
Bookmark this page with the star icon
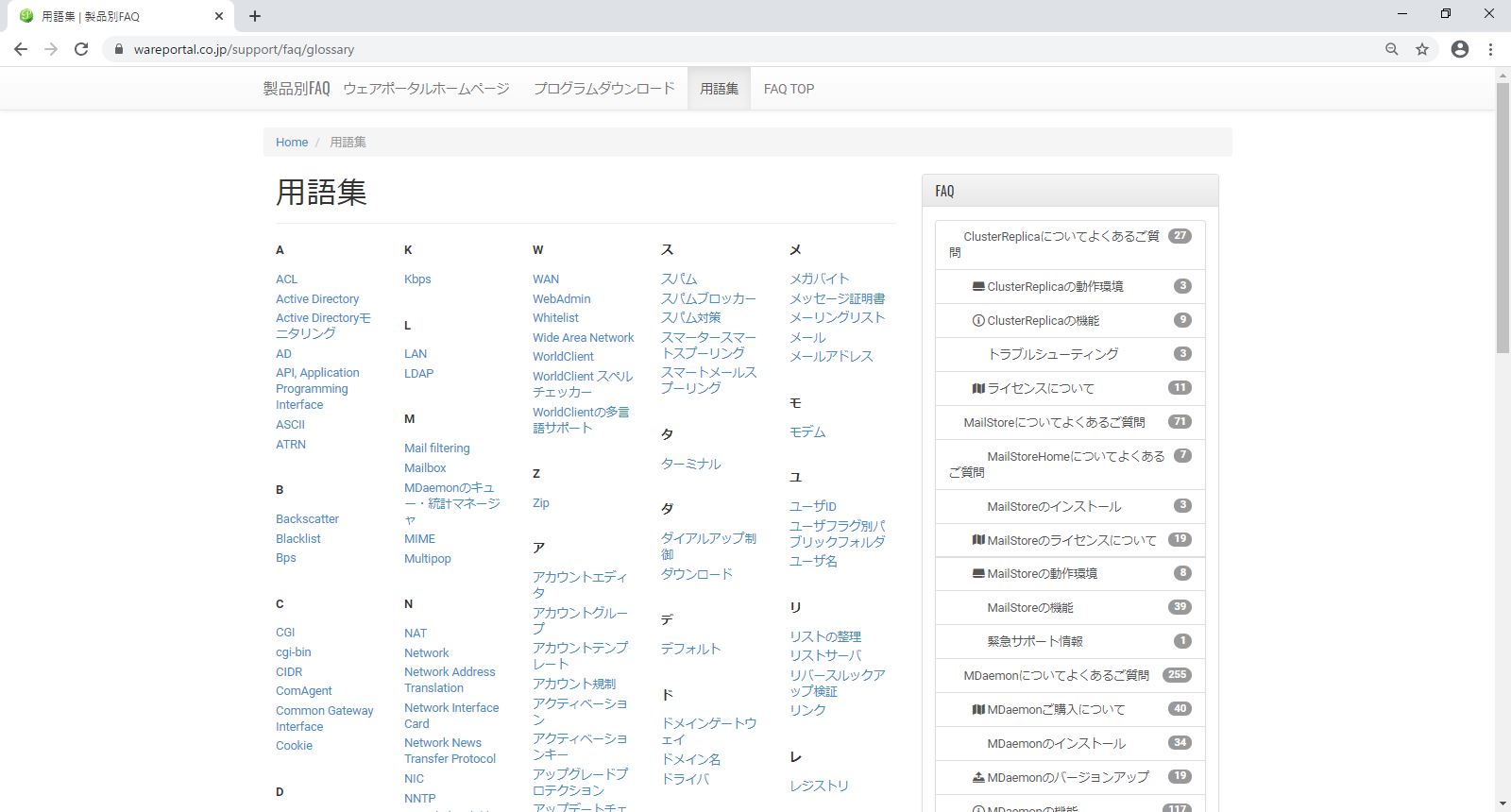click(1422, 49)
